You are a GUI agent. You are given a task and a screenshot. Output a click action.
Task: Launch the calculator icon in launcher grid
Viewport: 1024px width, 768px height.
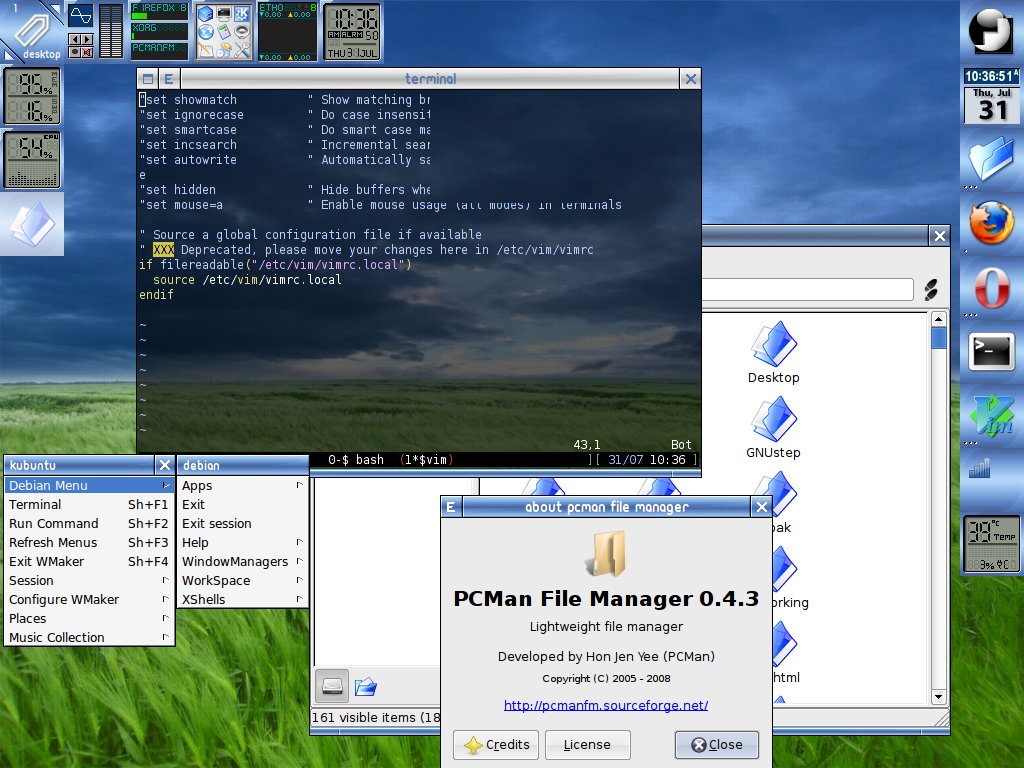pos(224,32)
